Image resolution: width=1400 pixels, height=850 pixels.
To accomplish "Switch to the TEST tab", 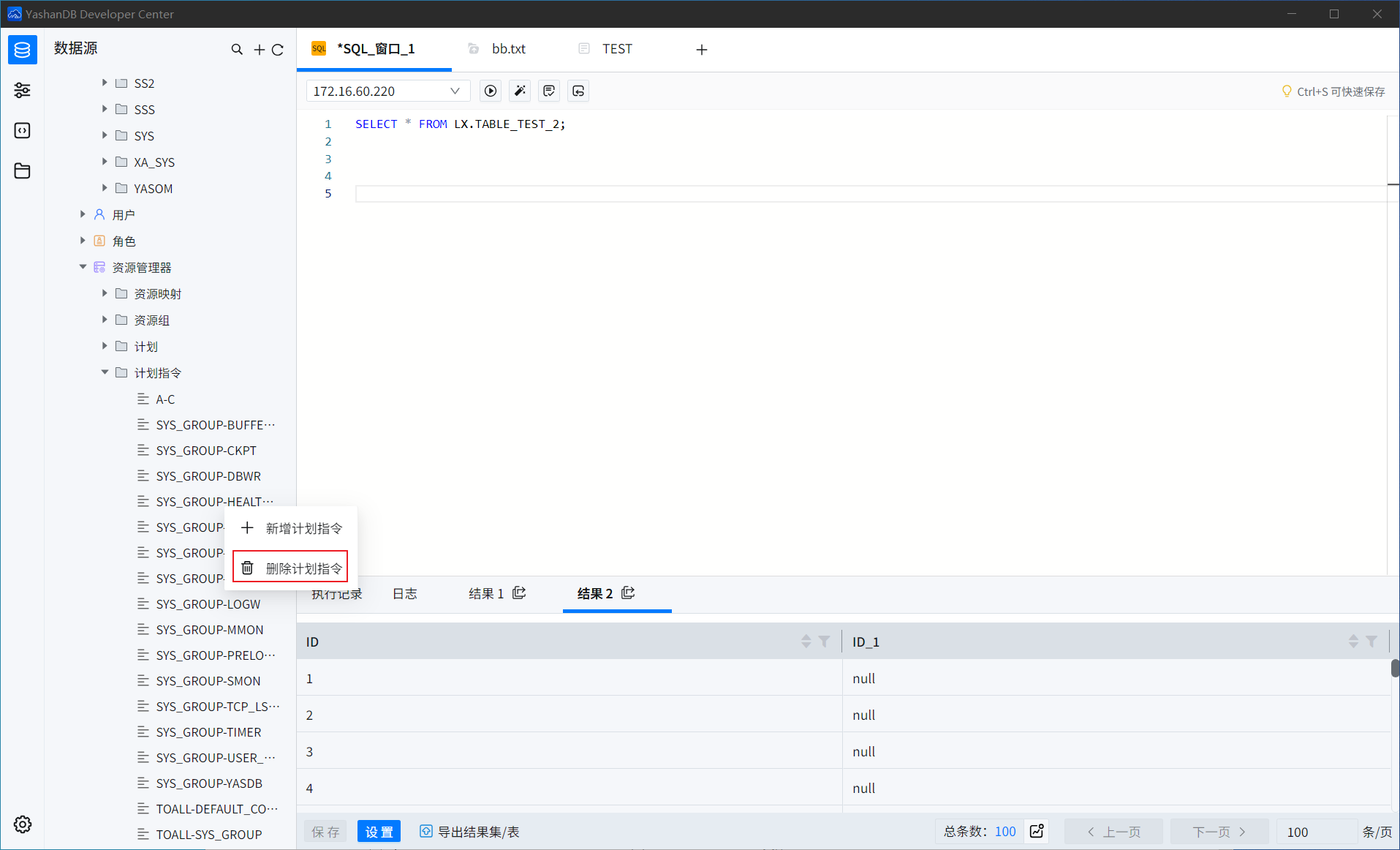I will click(x=617, y=49).
